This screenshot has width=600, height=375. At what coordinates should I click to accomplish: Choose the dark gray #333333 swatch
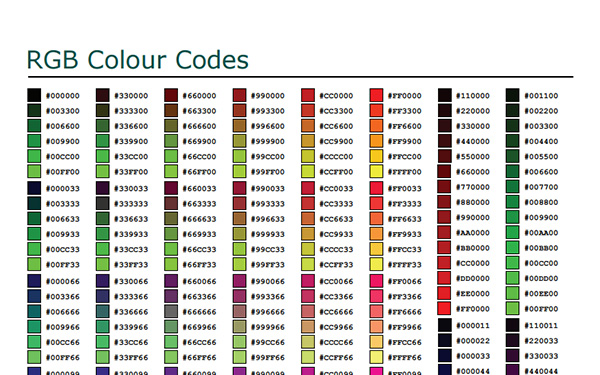click(103, 204)
